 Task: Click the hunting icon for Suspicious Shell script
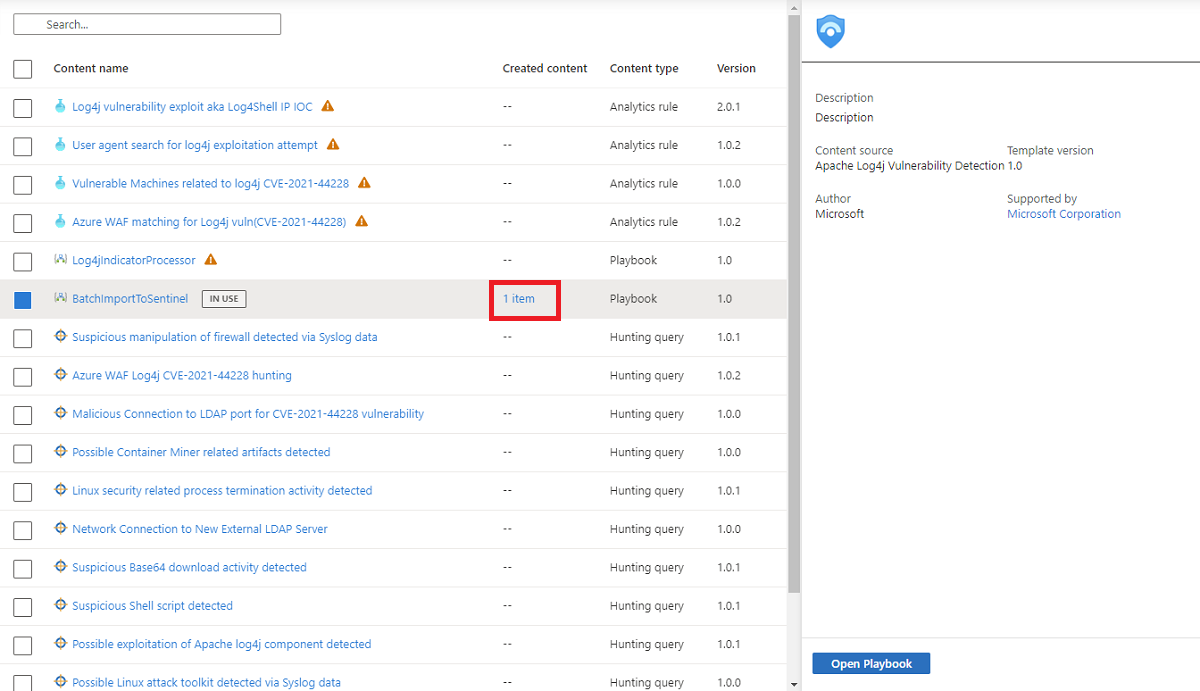[x=60, y=605]
